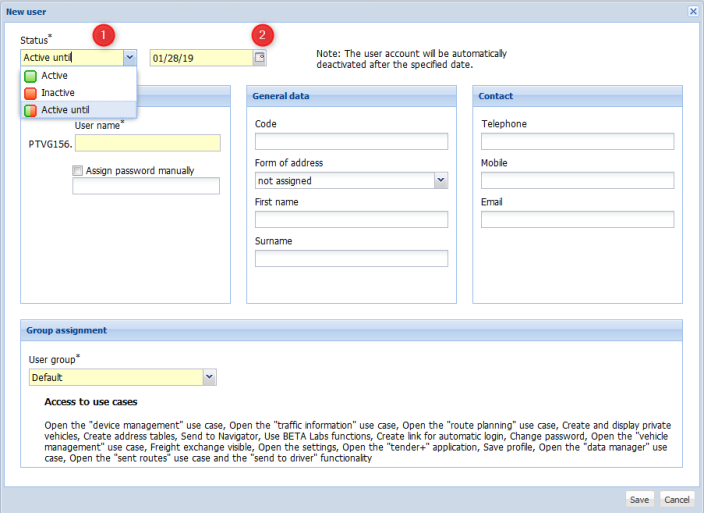Click the First name input field
This screenshot has width=704, height=513.
tap(351, 219)
